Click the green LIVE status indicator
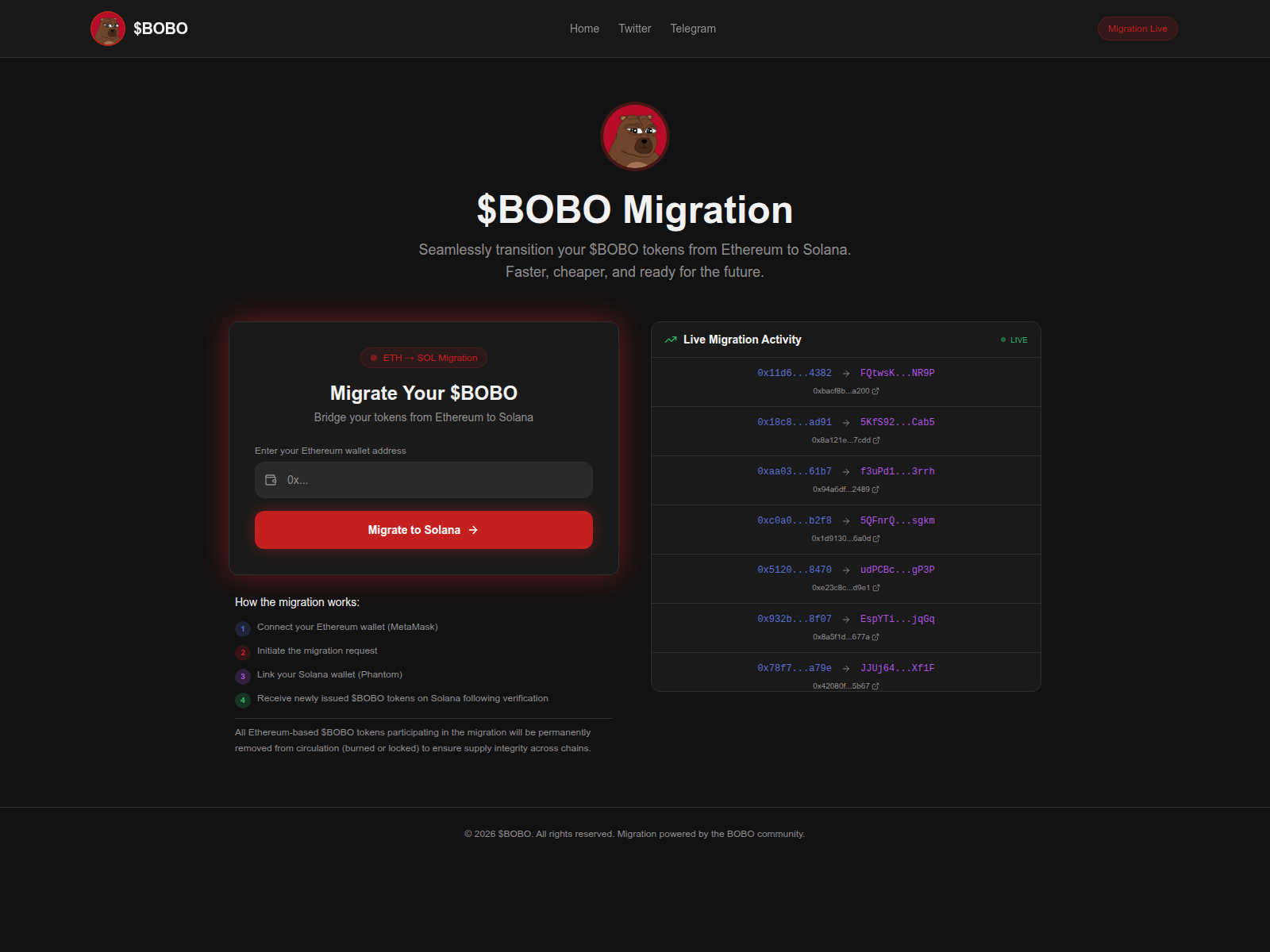Screen dimensions: 1270x952 (1014, 340)
